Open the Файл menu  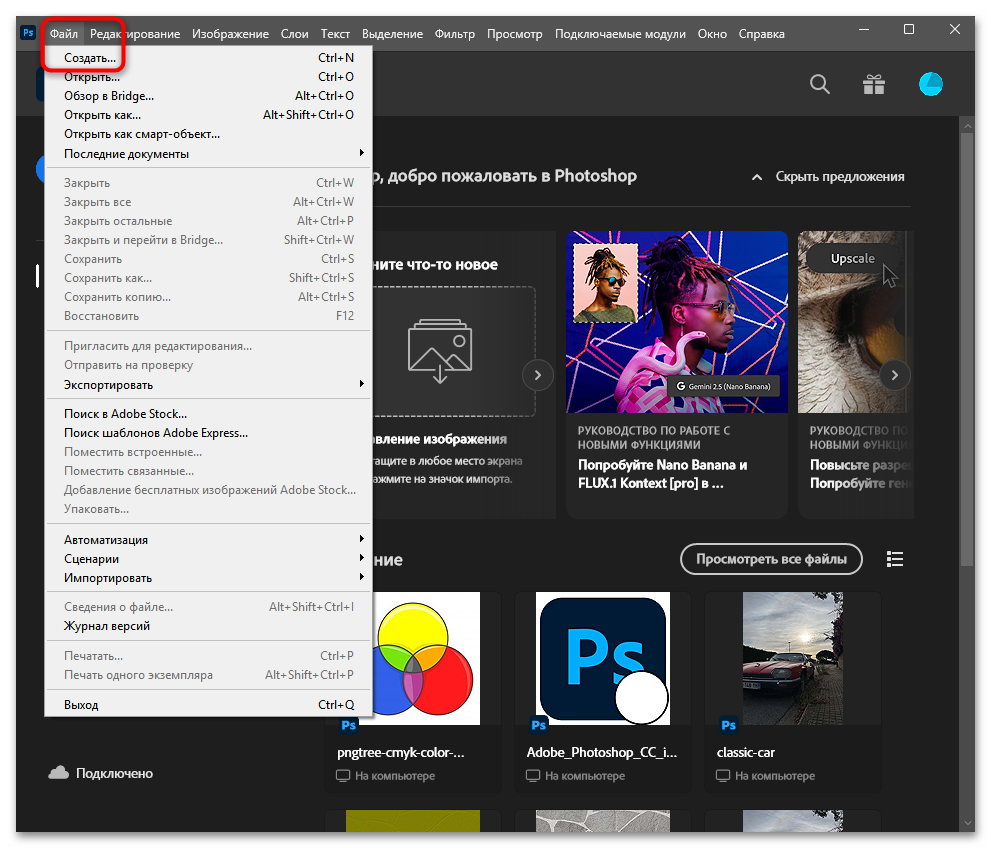(64, 33)
